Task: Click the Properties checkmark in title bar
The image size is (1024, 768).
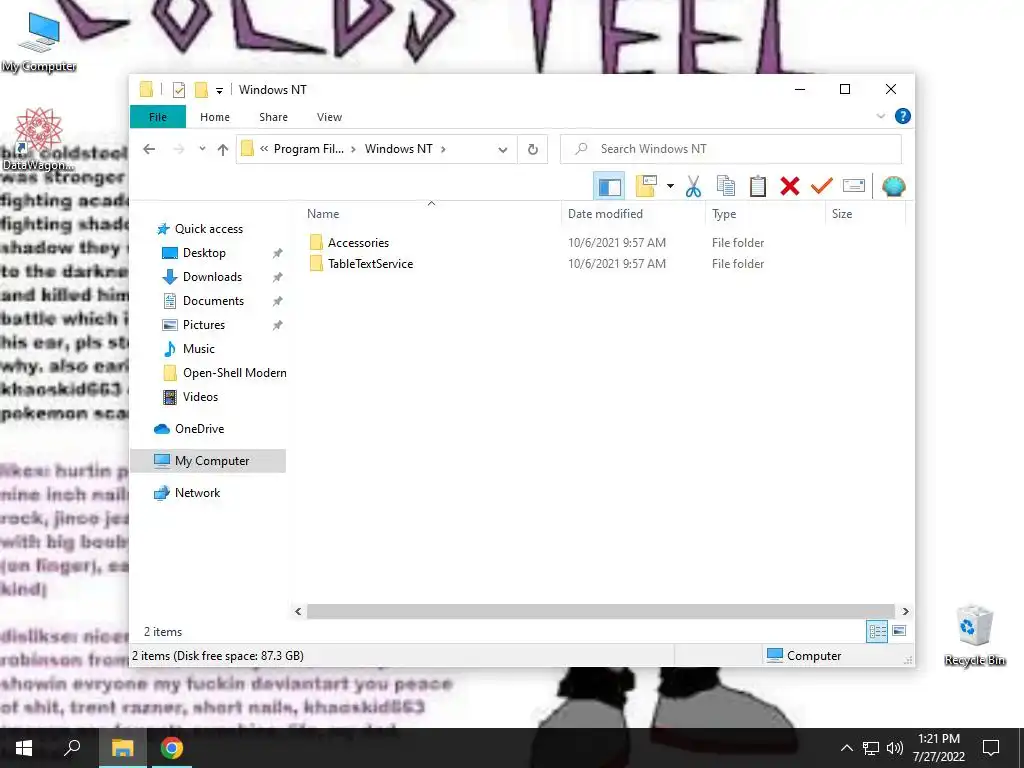Action: [x=178, y=90]
